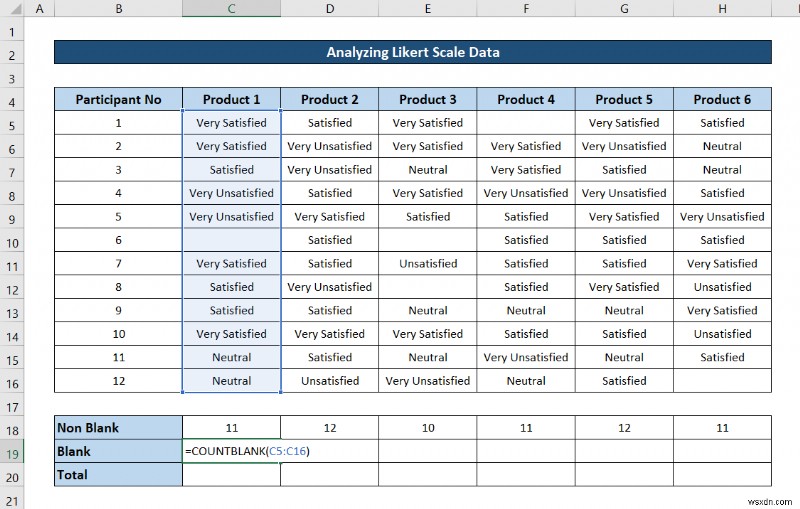Click 'Very Satisfied' in Product 1 for participant 1
This screenshot has height=509, width=800.
pos(231,122)
